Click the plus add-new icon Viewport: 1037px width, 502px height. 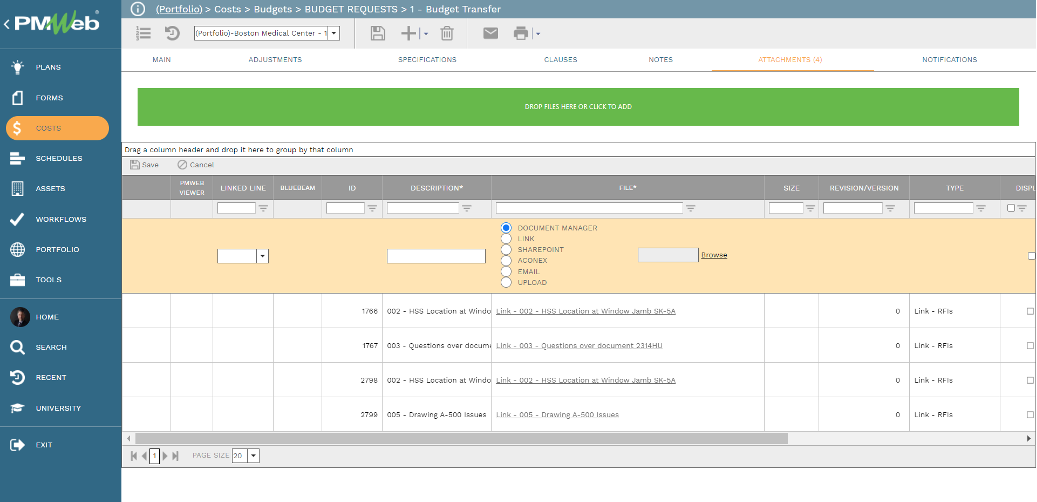tap(409, 33)
